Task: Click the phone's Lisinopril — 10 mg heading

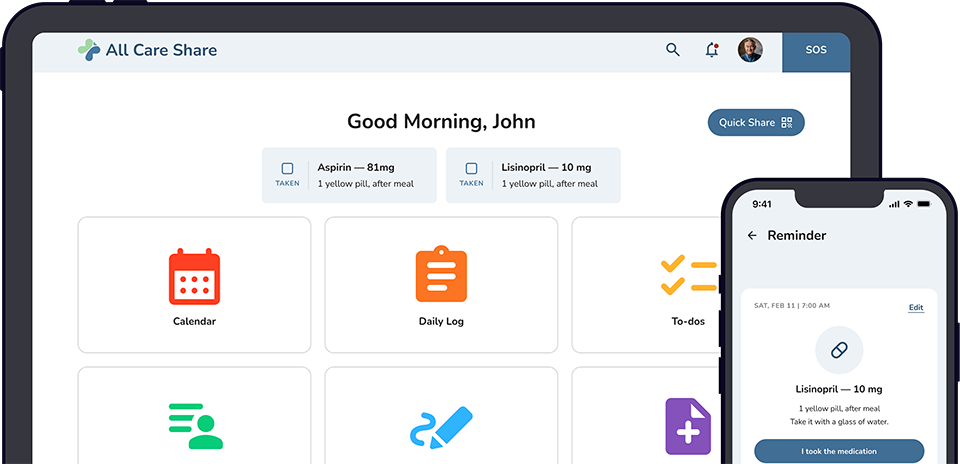Action: click(x=839, y=389)
